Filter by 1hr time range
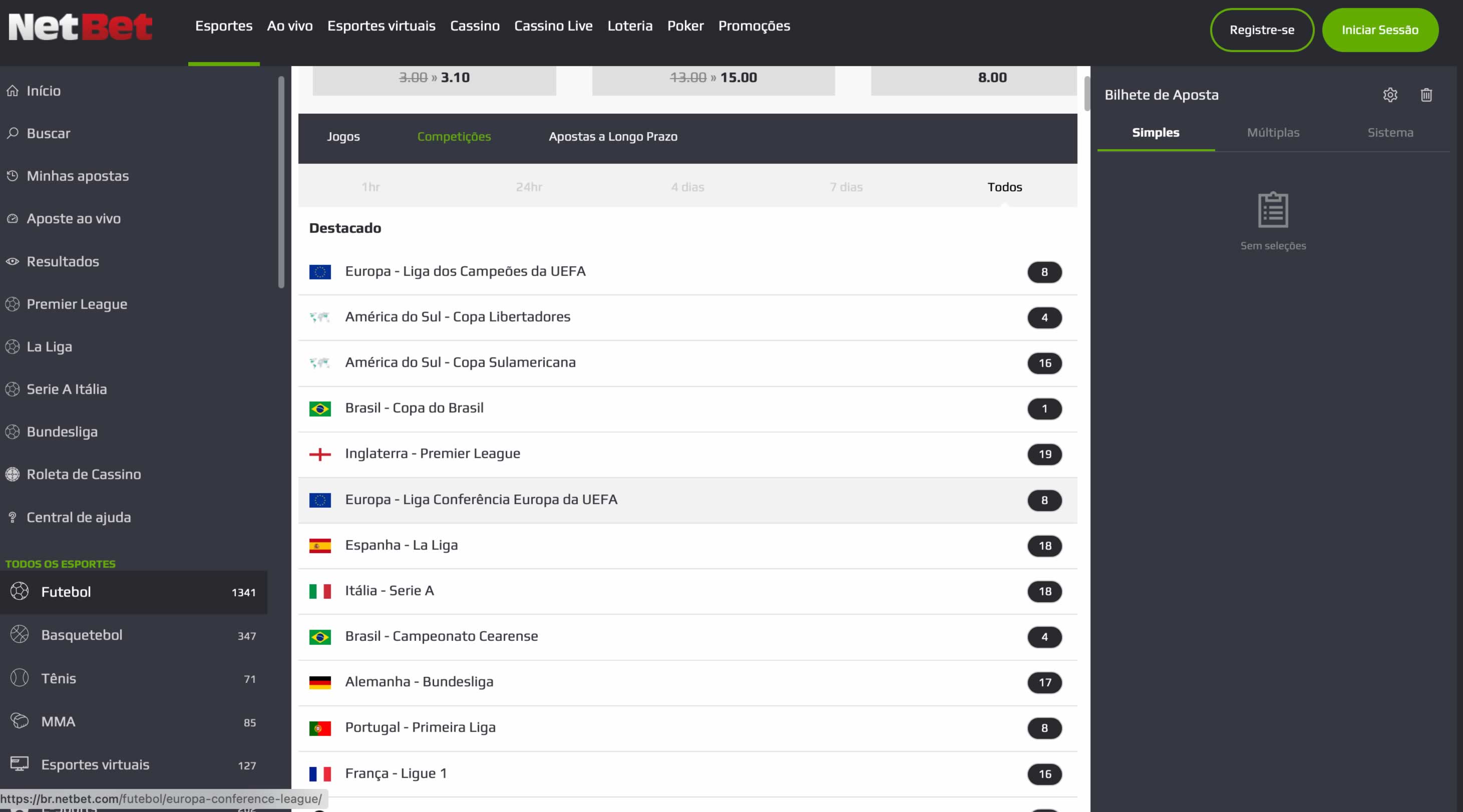The height and width of the screenshot is (812, 1463). pos(371,187)
